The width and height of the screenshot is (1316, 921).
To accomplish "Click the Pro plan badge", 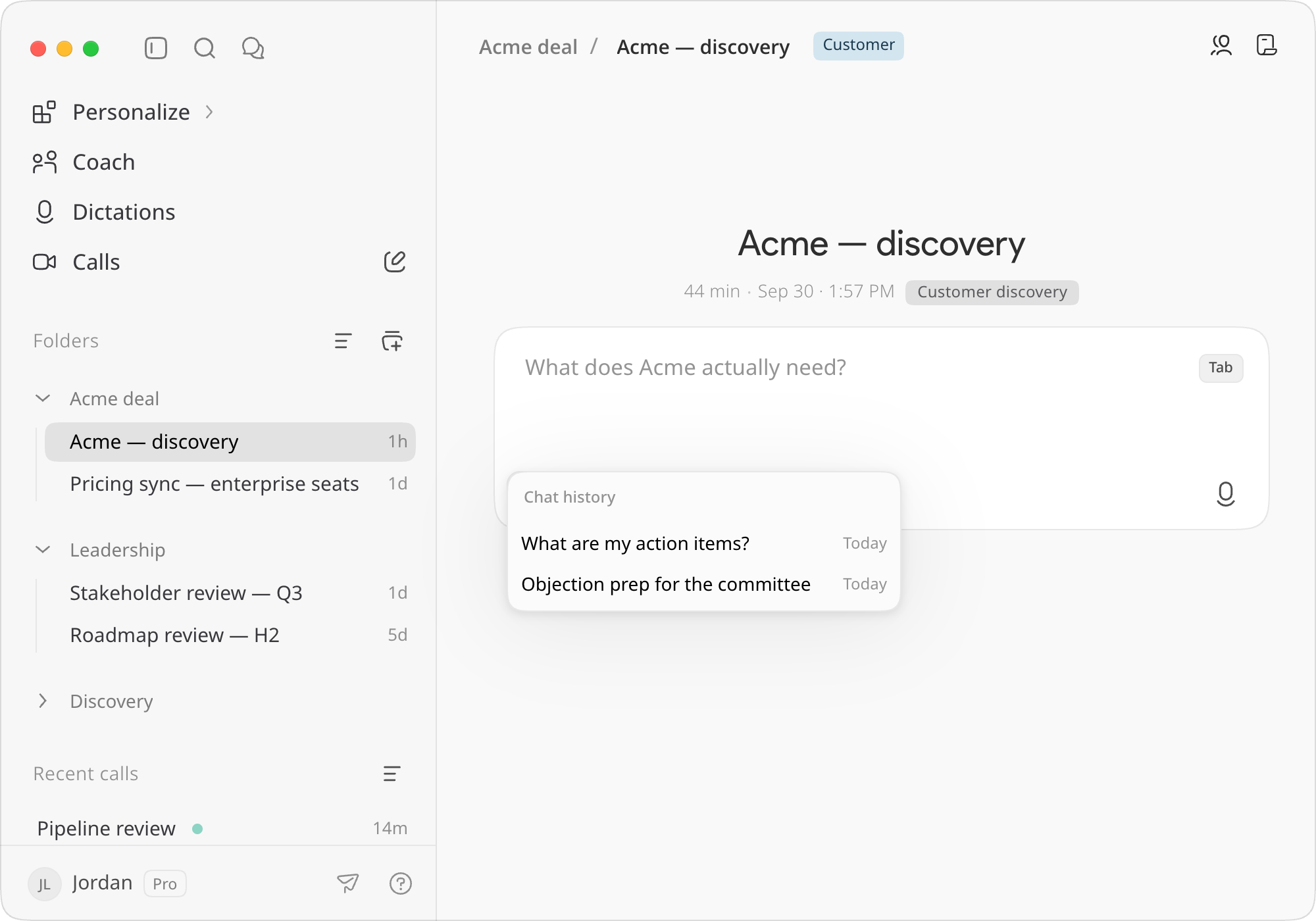I will [164, 884].
